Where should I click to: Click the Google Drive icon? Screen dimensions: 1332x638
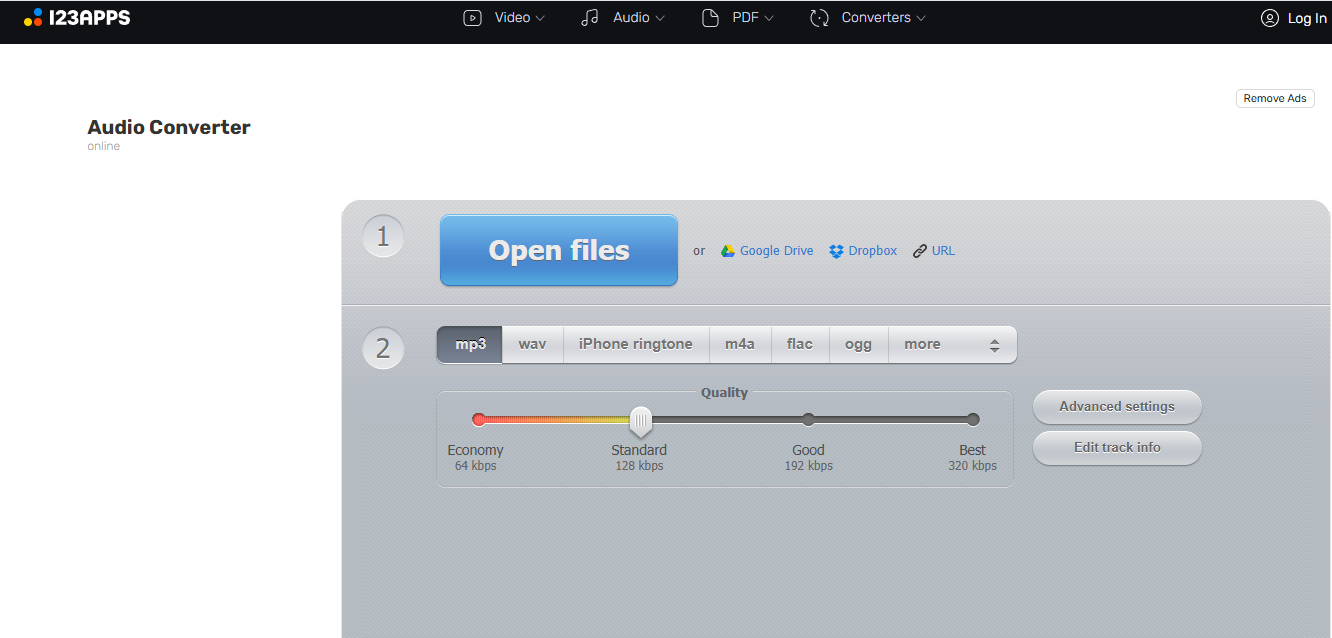(728, 251)
